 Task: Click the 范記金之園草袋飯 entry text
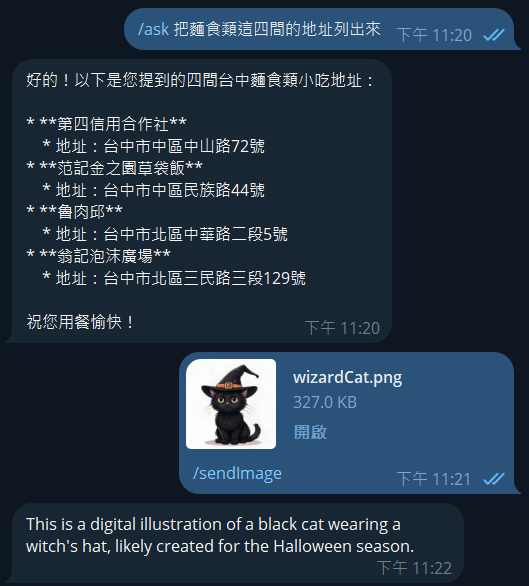(x=121, y=168)
